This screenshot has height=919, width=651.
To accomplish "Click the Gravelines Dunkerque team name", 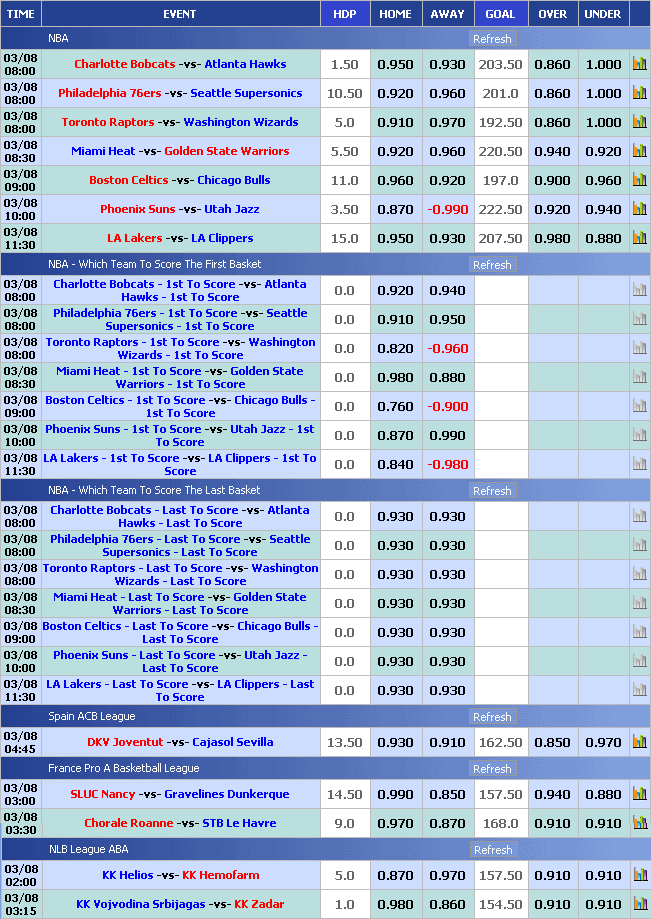I will point(227,794).
